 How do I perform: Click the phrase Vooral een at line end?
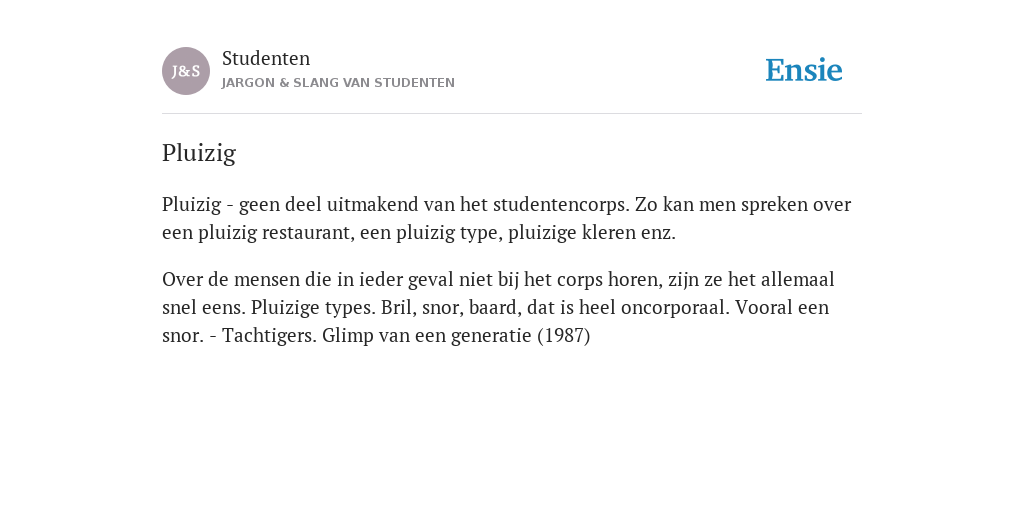(782, 307)
